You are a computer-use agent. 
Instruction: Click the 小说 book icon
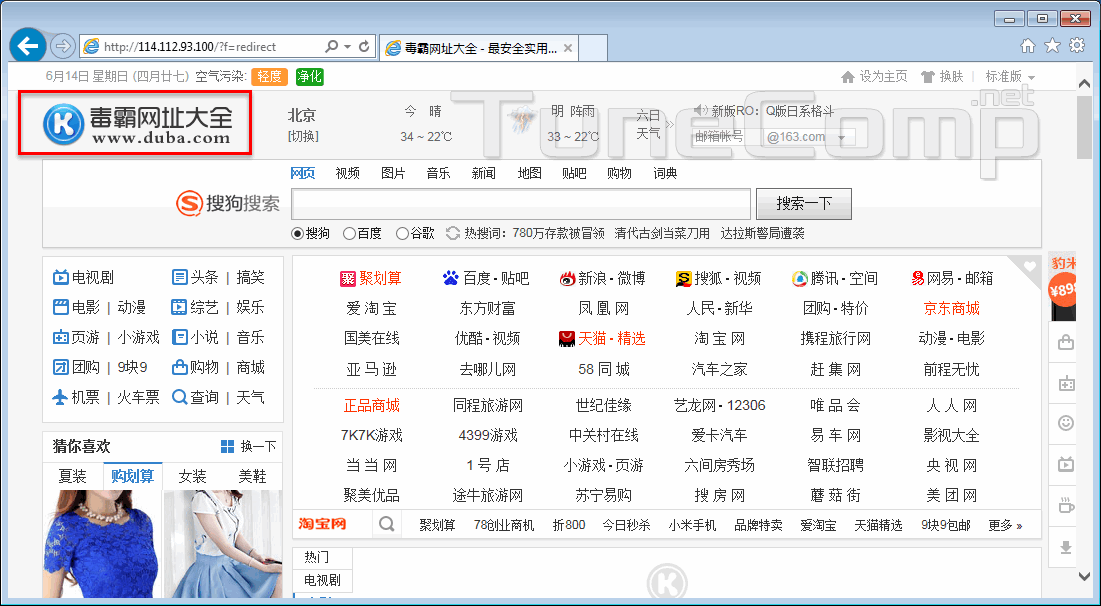[x=180, y=337]
